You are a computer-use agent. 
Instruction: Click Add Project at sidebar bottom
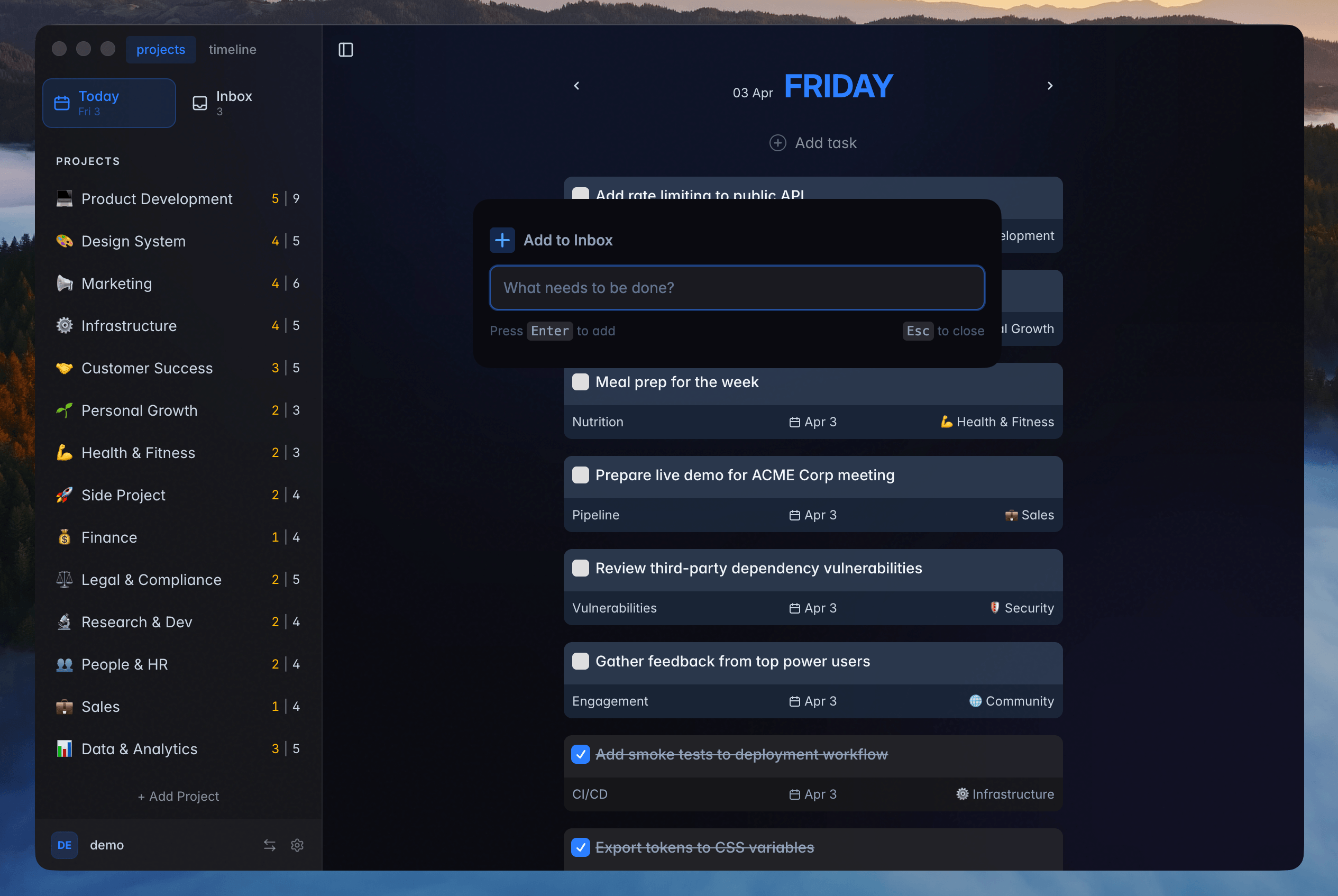pos(179,796)
